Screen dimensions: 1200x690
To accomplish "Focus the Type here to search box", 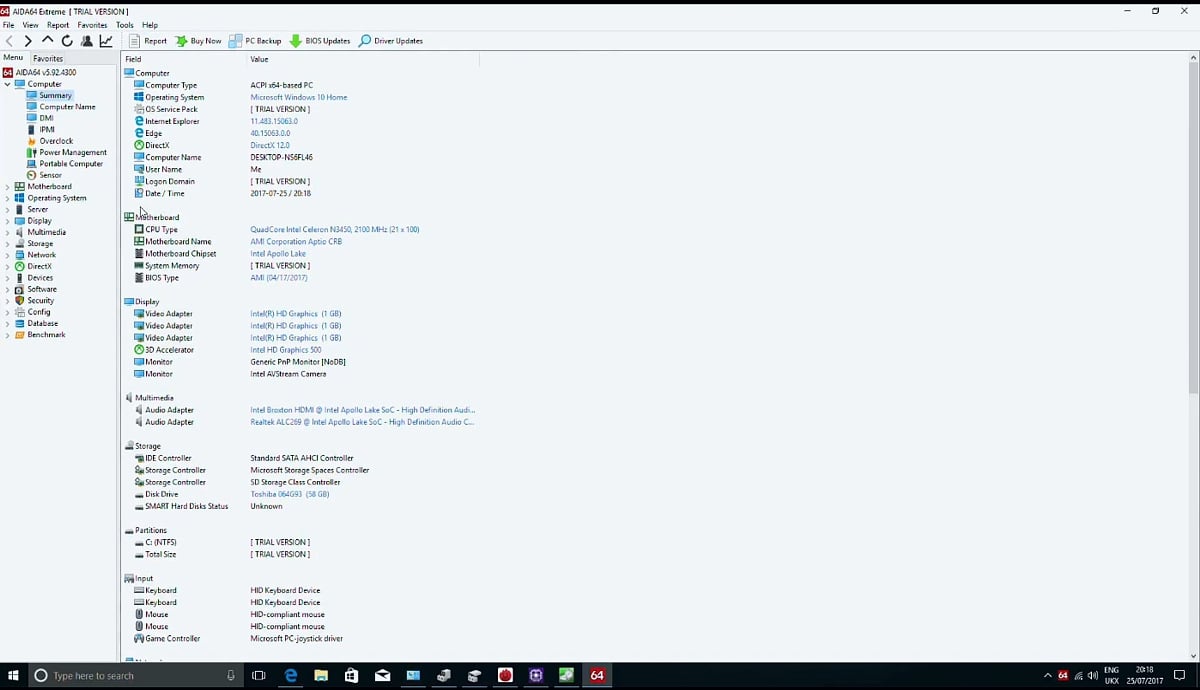I will [135, 676].
